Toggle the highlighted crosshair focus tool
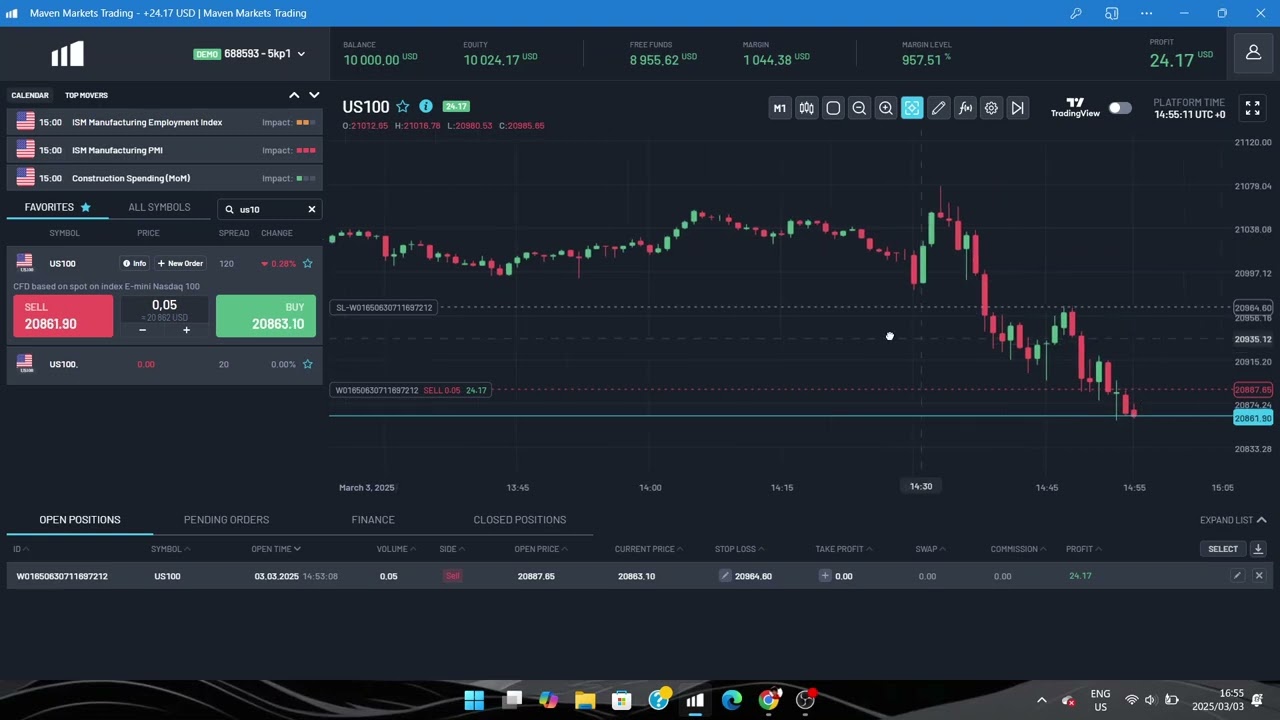1280x720 pixels. click(912, 108)
